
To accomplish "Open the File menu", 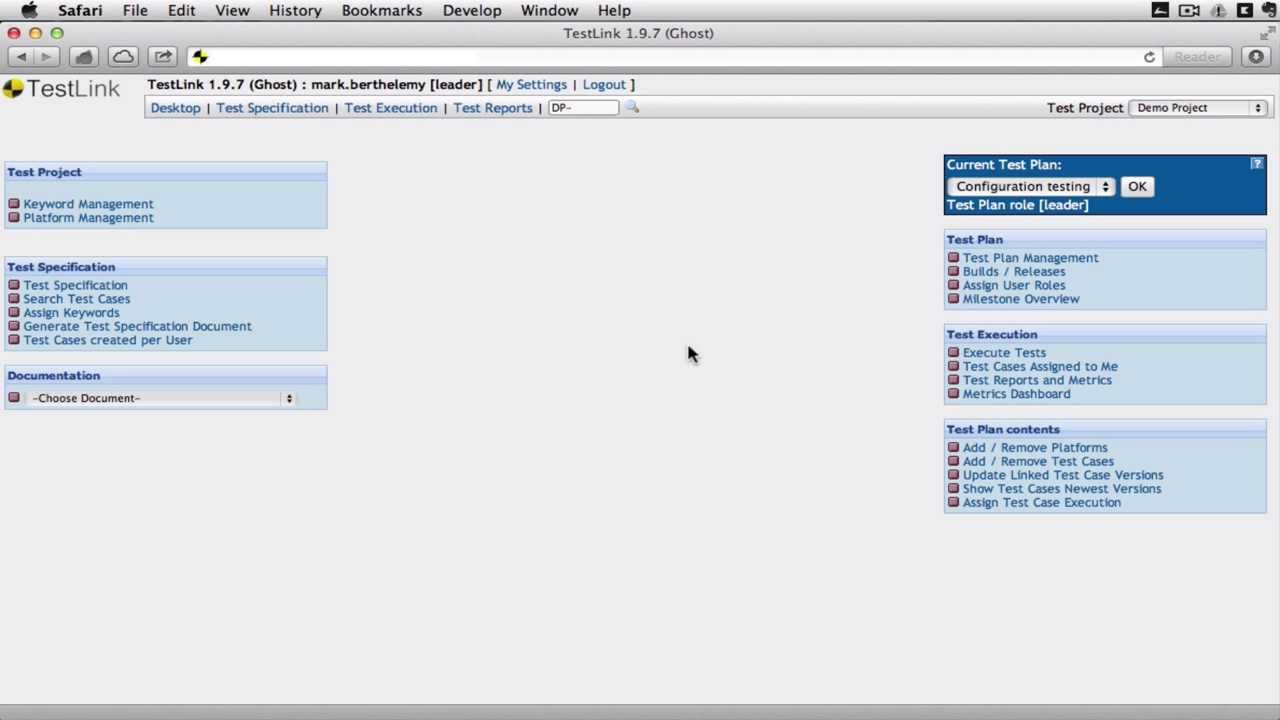I will pos(135,10).
